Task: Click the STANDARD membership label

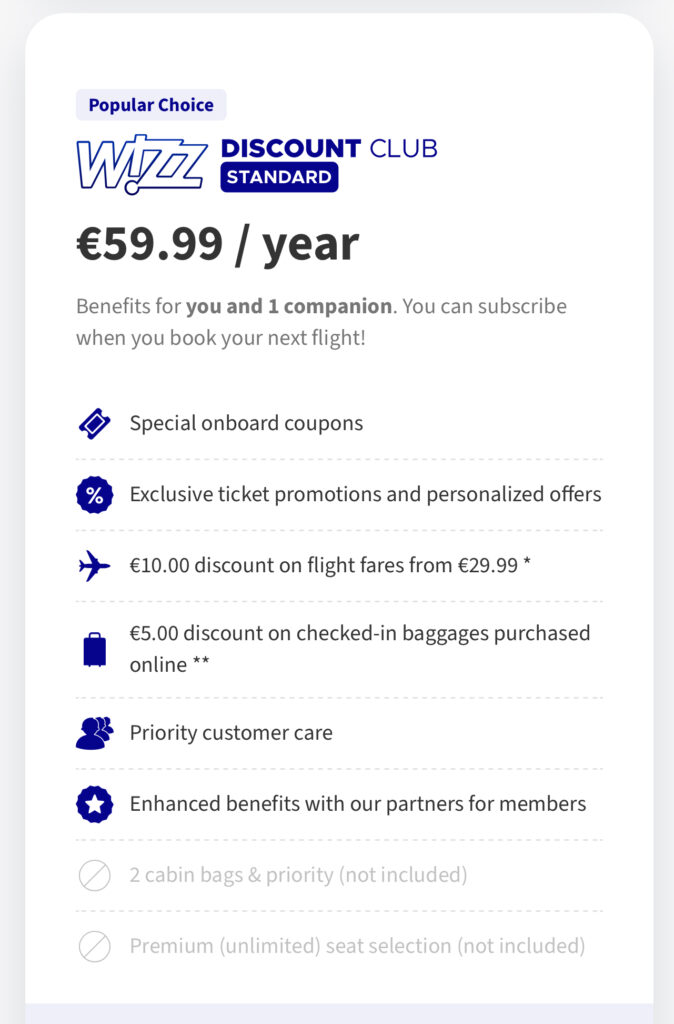Action: [x=279, y=178]
